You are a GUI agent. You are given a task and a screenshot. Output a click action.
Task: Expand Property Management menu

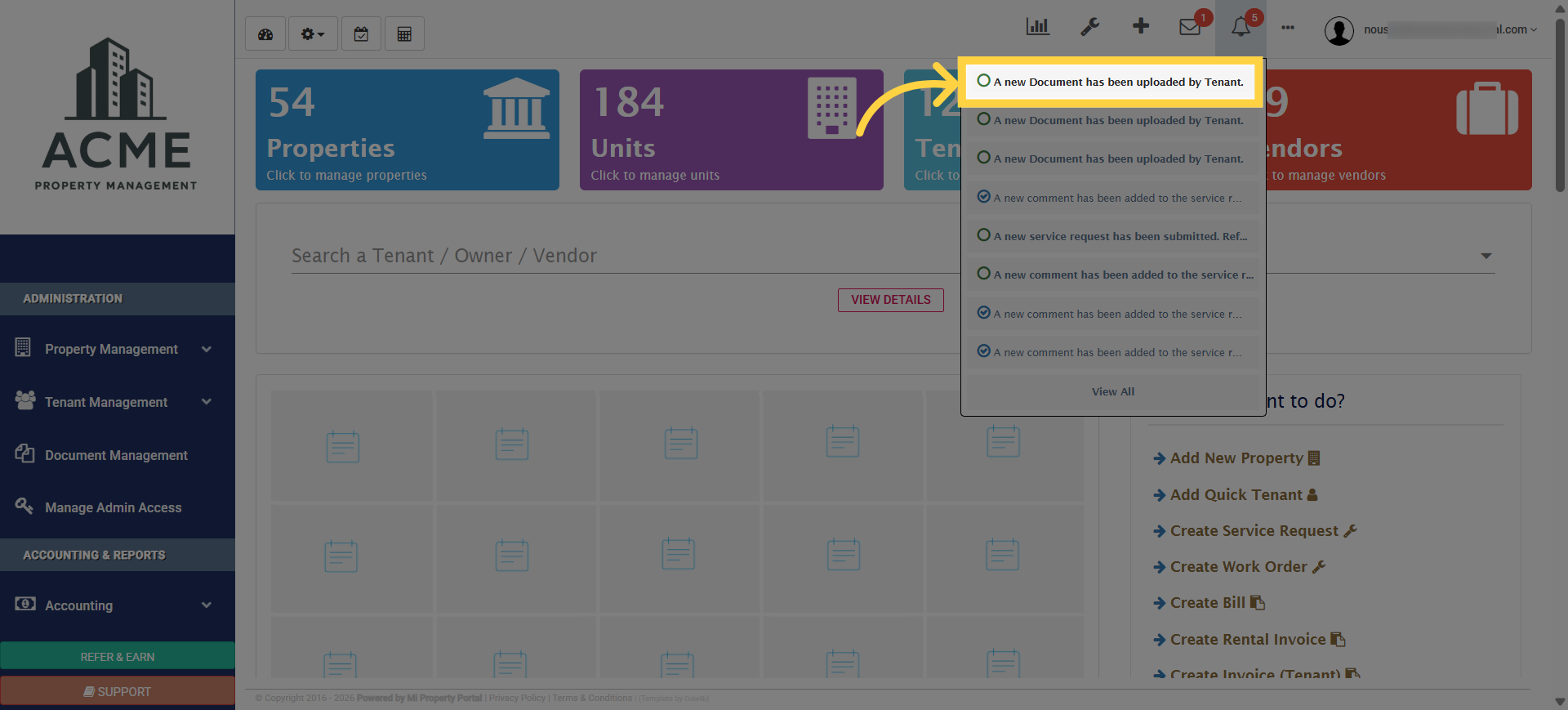click(x=118, y=349)
